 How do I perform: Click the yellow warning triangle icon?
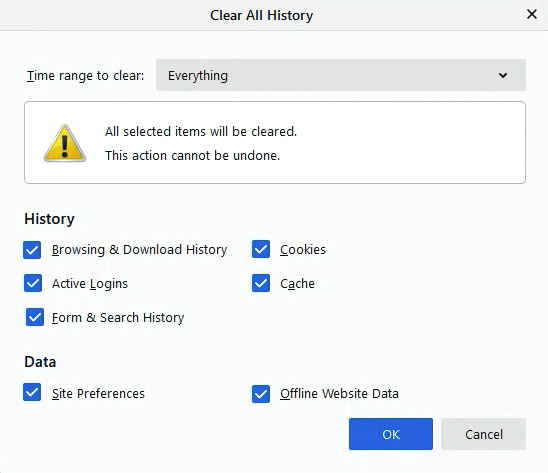click(x=65, y=143)
